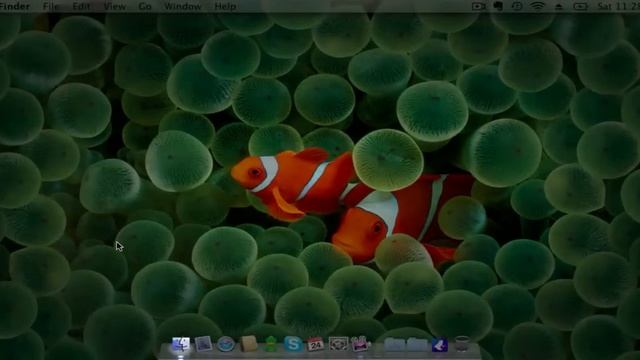This screenshot has height=360, width=640.
Task: Launch the iCal calendar icon showing 24
Action: (316, 344)
